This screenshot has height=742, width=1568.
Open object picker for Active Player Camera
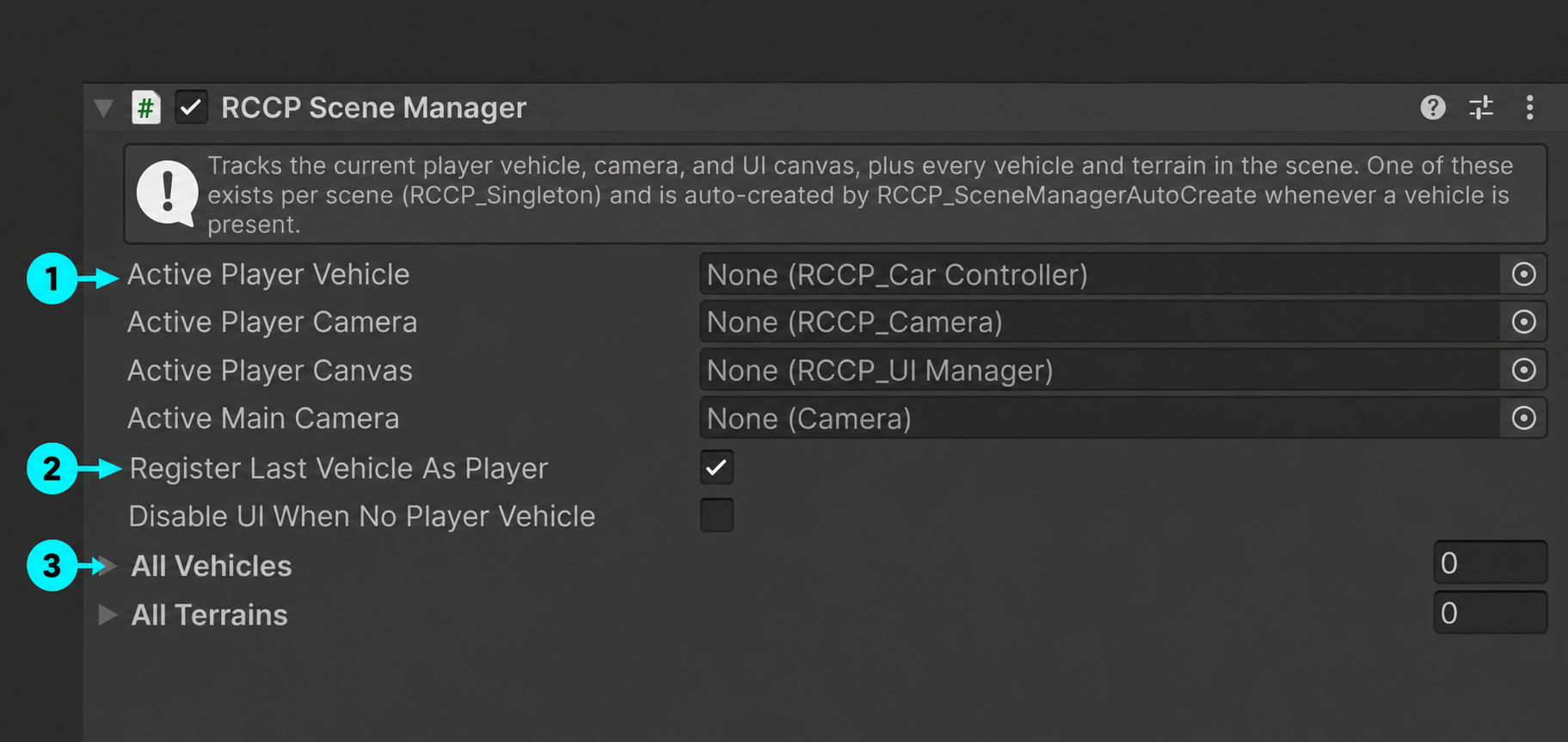coord(1523,322)
